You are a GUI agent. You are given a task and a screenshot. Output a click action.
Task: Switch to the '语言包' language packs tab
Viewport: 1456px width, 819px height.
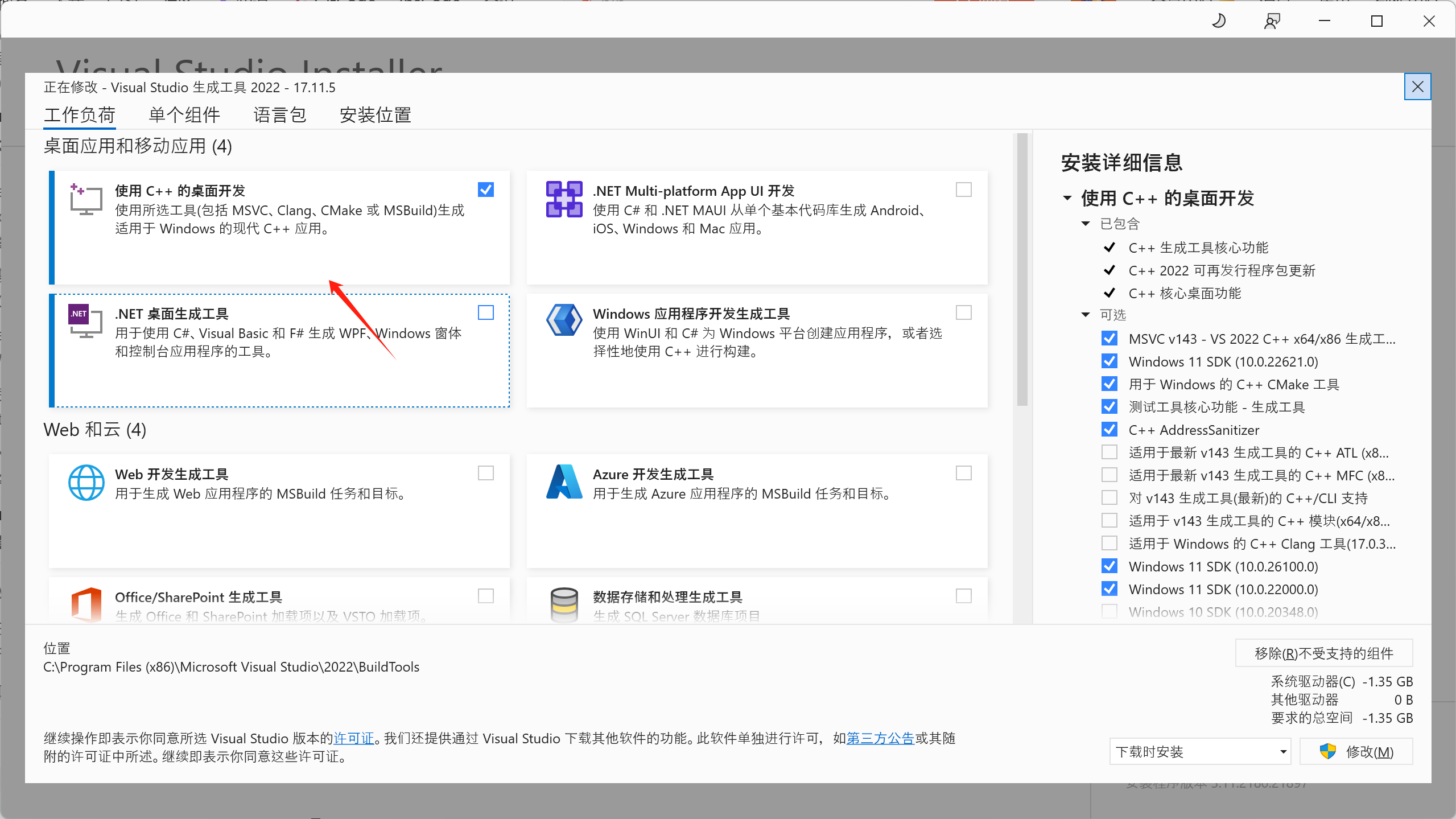pos(280,115)
